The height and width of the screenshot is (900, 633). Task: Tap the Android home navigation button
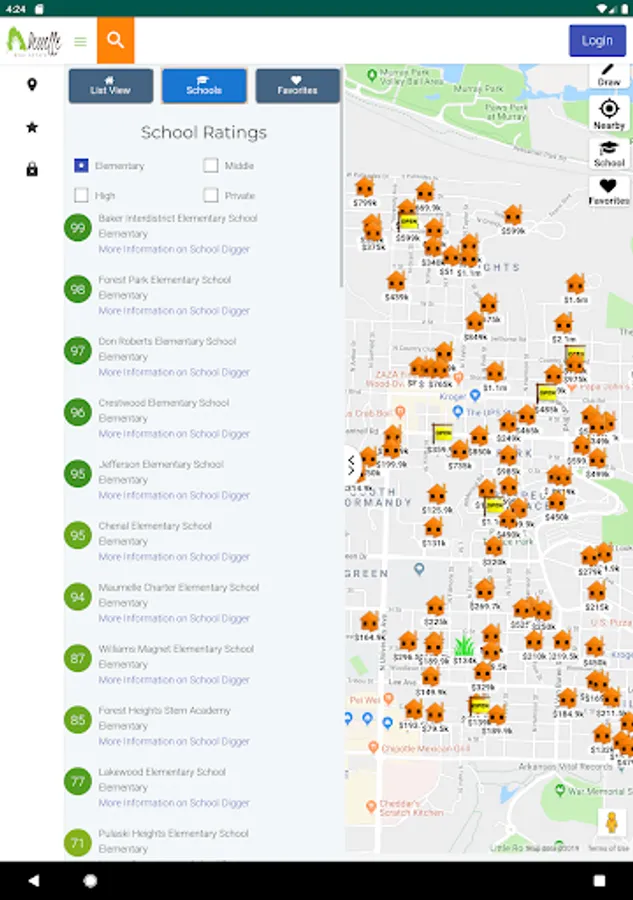coord(90,880)
